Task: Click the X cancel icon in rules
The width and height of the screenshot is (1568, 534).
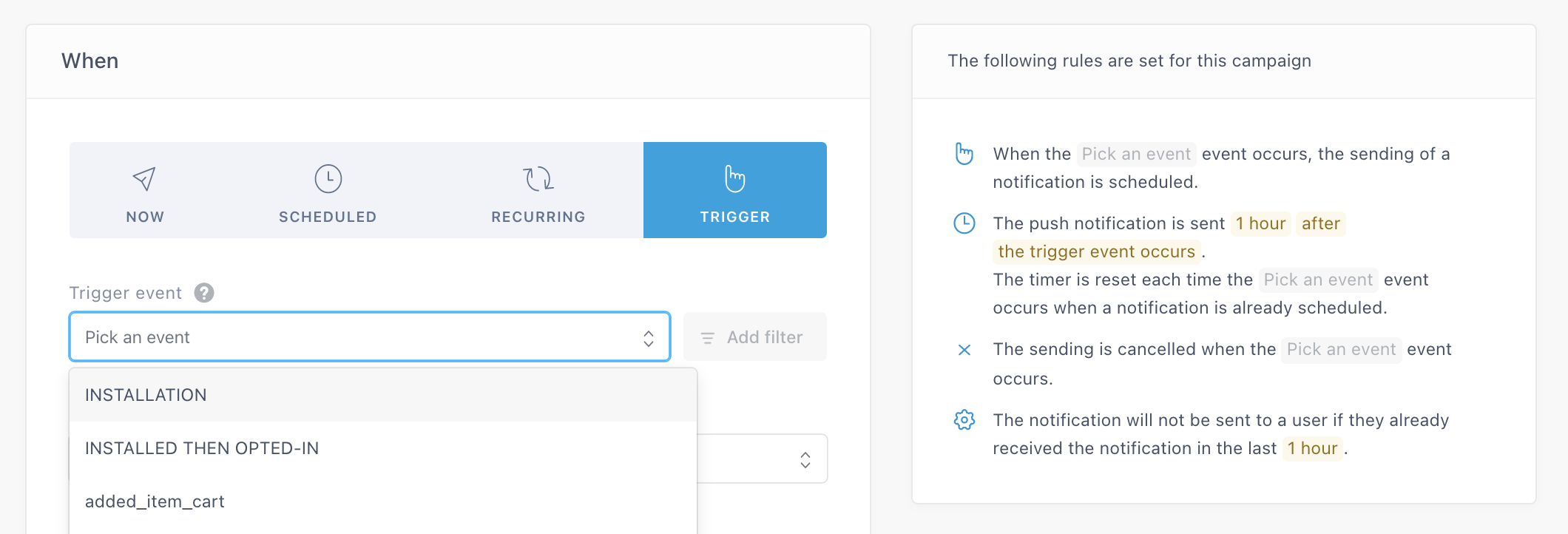Action: tap(964, 350)
